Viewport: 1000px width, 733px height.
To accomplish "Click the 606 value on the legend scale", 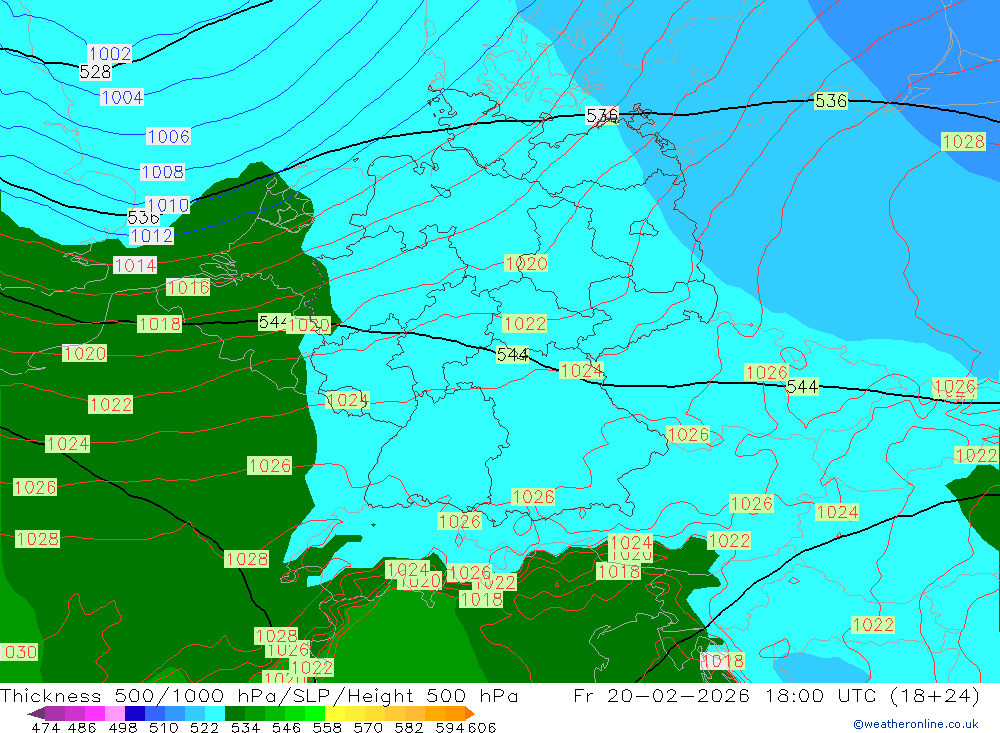I will (x=482, y=727).
